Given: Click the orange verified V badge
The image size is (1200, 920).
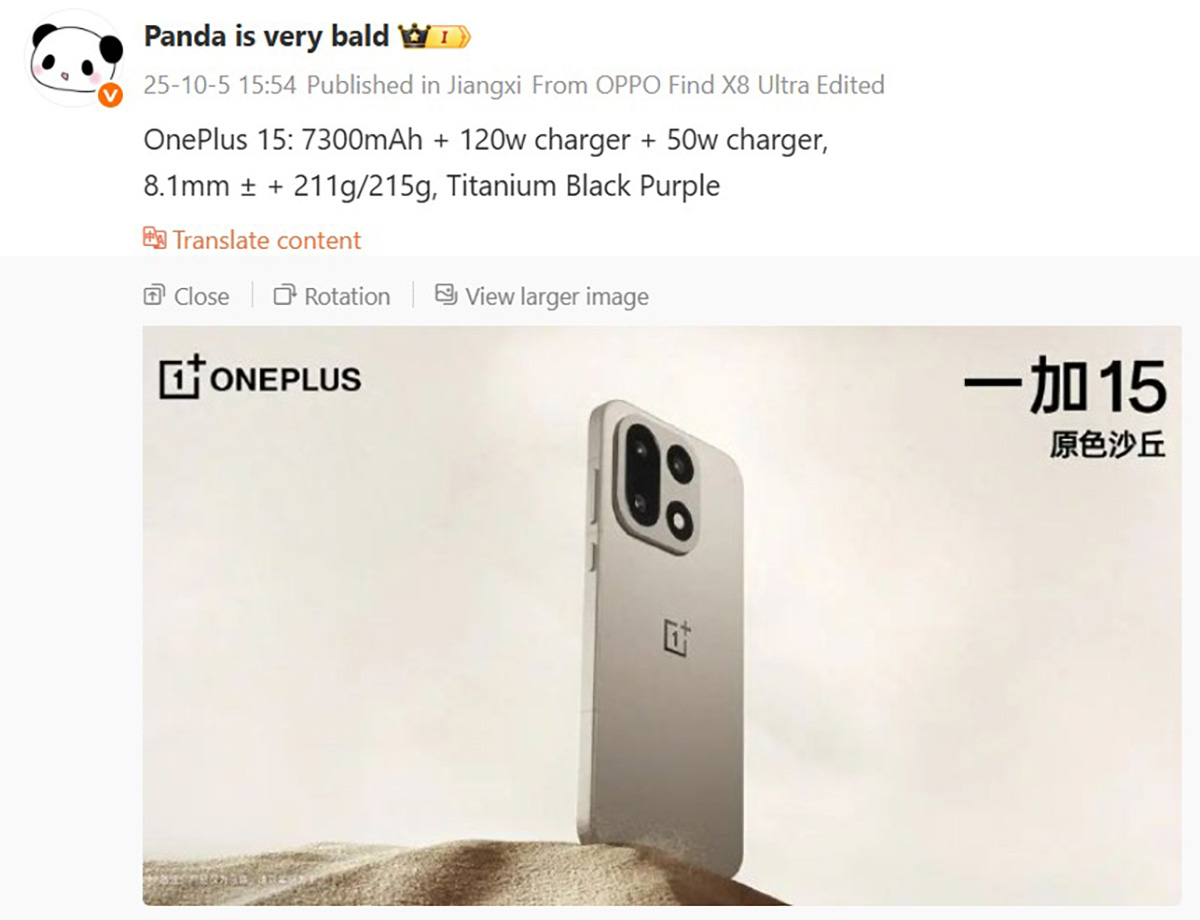Looking at the screenshot, I should pyautogui.click(x=110, y=94).
